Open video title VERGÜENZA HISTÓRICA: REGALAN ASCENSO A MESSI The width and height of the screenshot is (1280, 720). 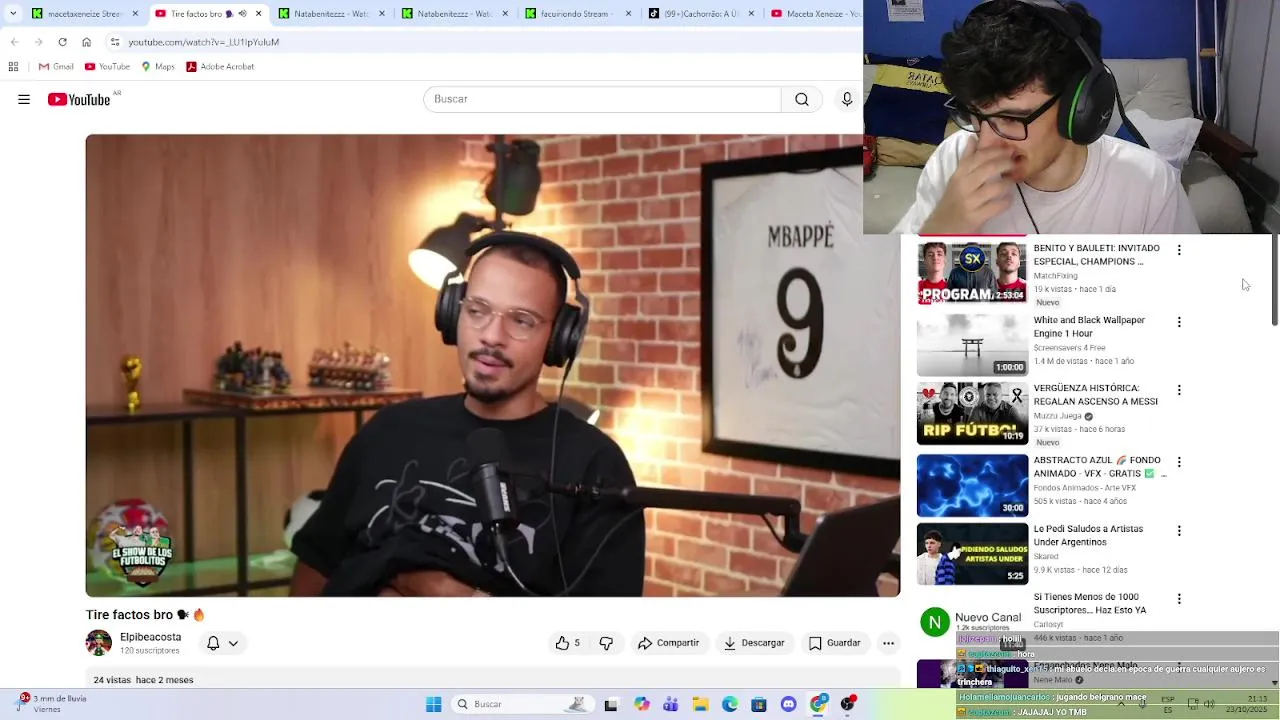(1095, 395)
